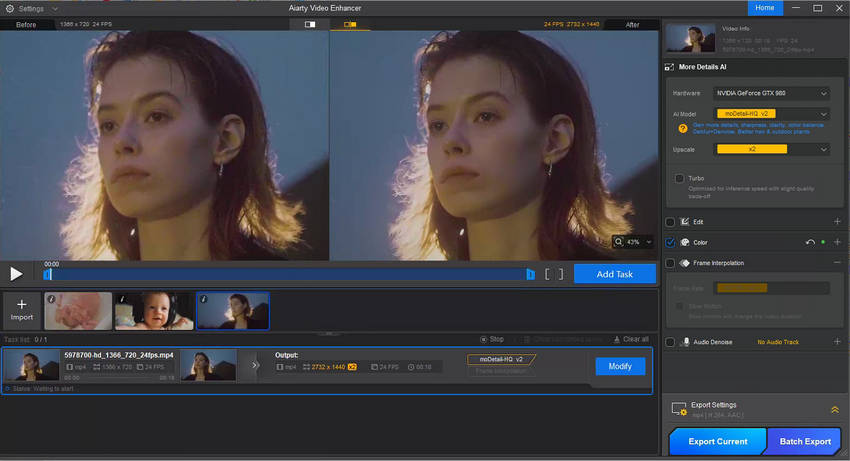This screenshot has width=850, height=461.
Task: Click task source thumbnail in task list
Action: [31, 366]
